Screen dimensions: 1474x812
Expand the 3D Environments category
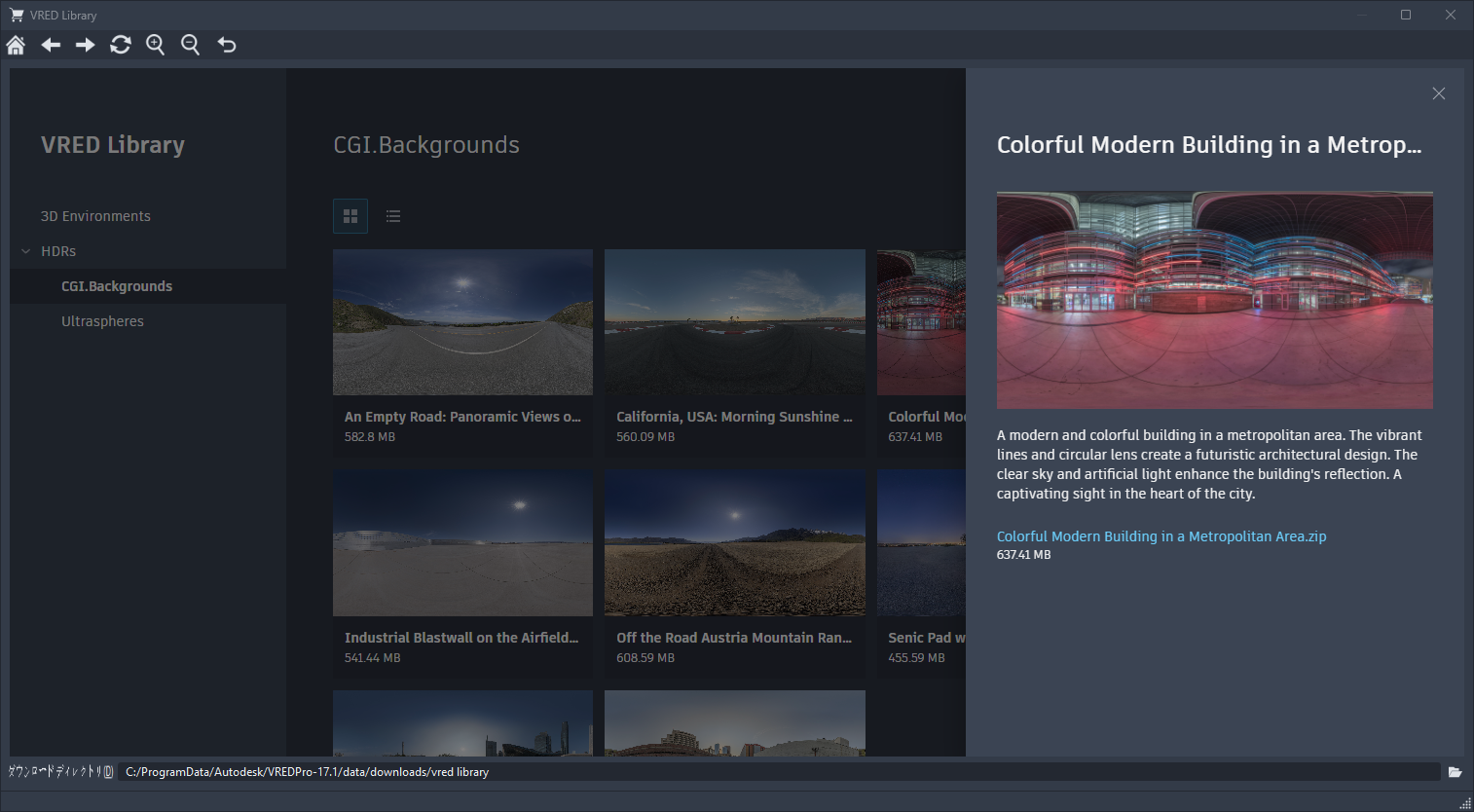click(x=95, y=215)
